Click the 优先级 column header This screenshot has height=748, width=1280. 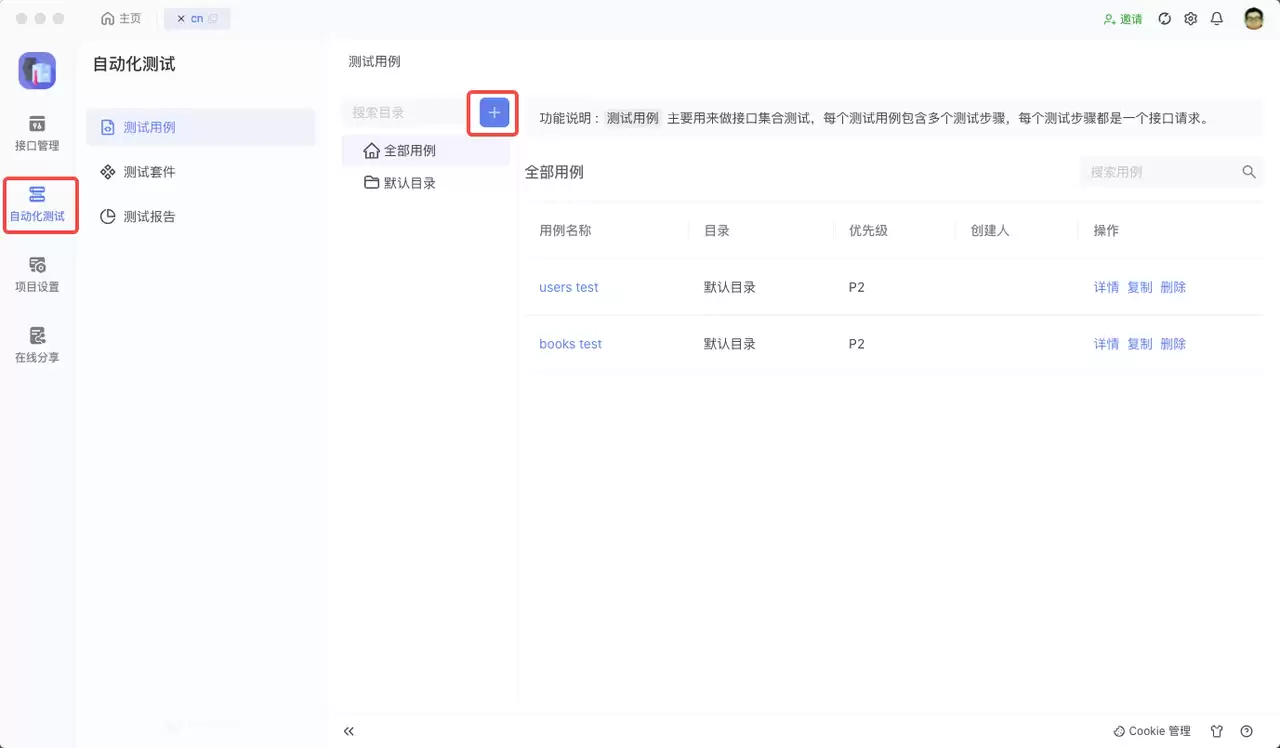(868, 230)
